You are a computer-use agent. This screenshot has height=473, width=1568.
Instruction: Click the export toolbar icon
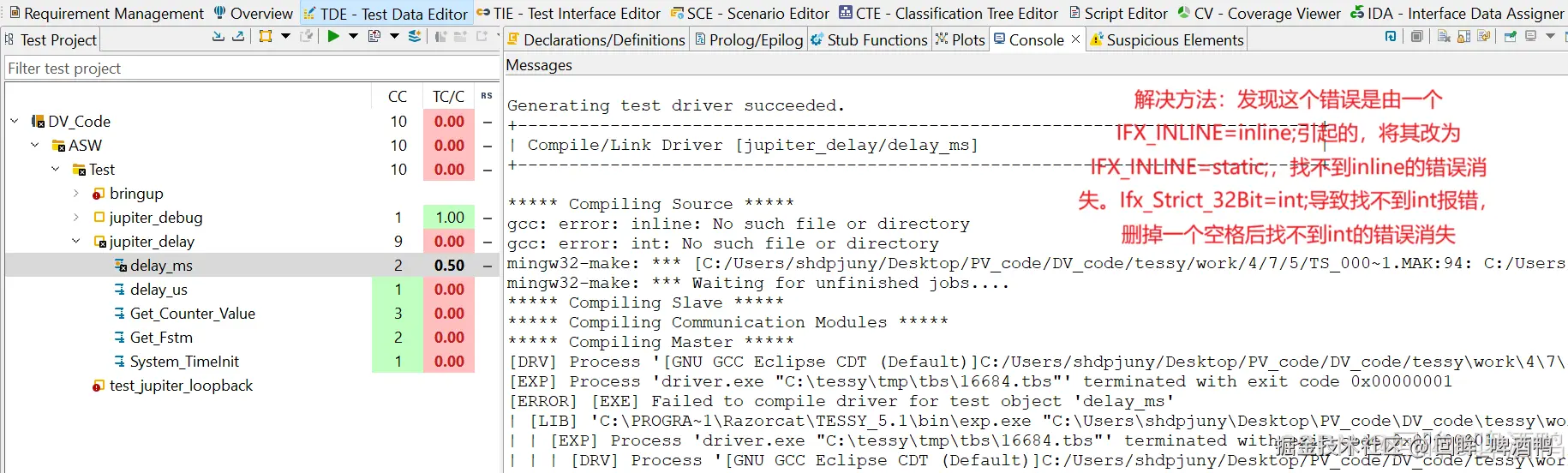tap(238, 36)
